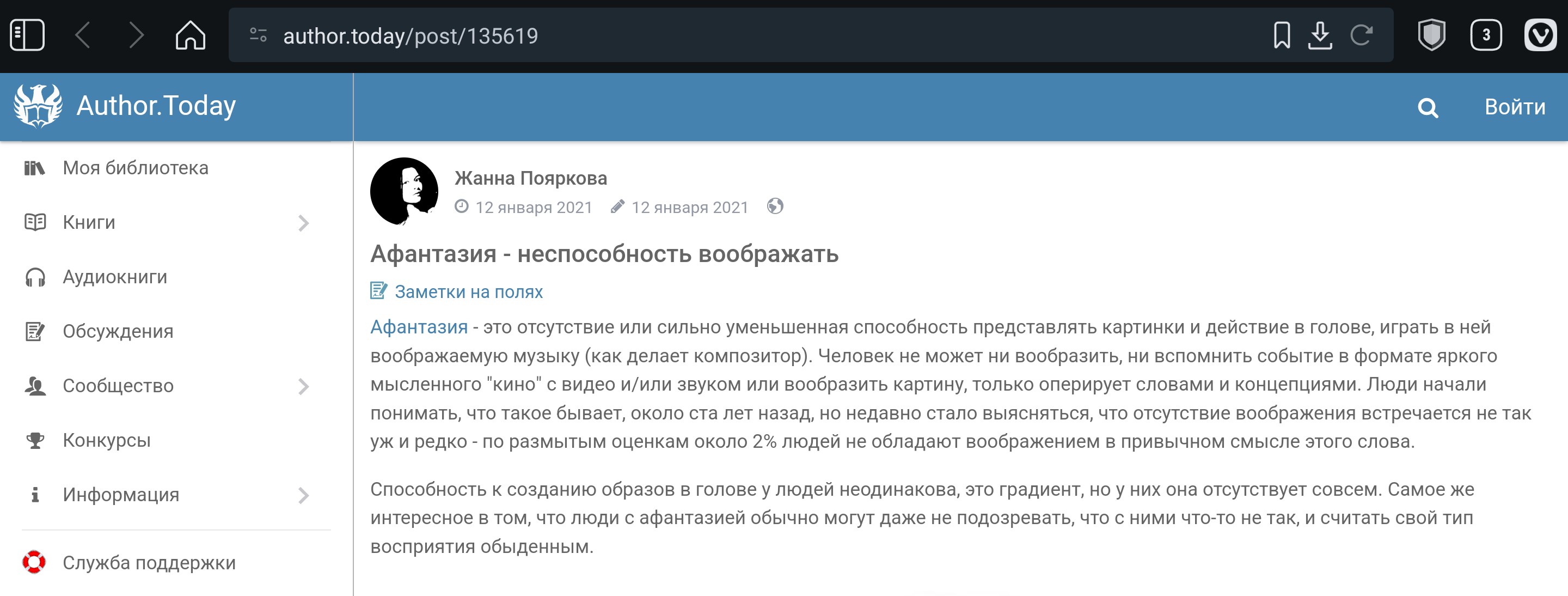Click the pencil edit-date icon
Viewport: 1568px width, 596px height.
click(x=617, y=207)
